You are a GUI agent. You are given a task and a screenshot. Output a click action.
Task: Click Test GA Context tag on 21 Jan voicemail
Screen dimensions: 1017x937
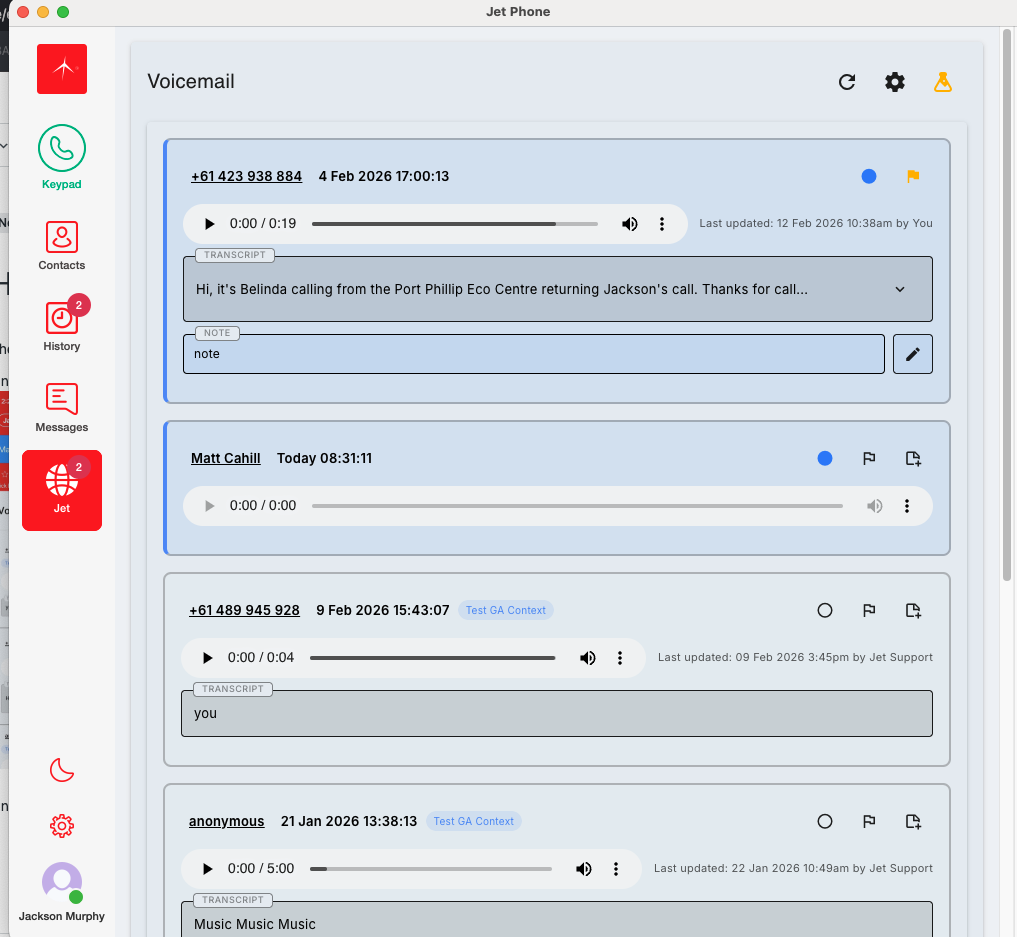473,822
